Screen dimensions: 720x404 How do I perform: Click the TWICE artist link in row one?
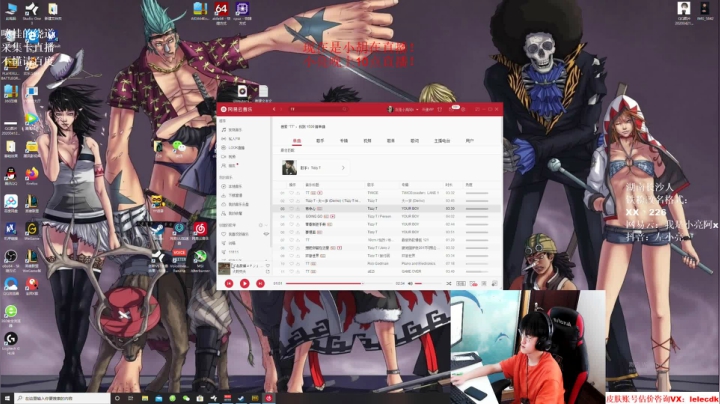(373, 193)
